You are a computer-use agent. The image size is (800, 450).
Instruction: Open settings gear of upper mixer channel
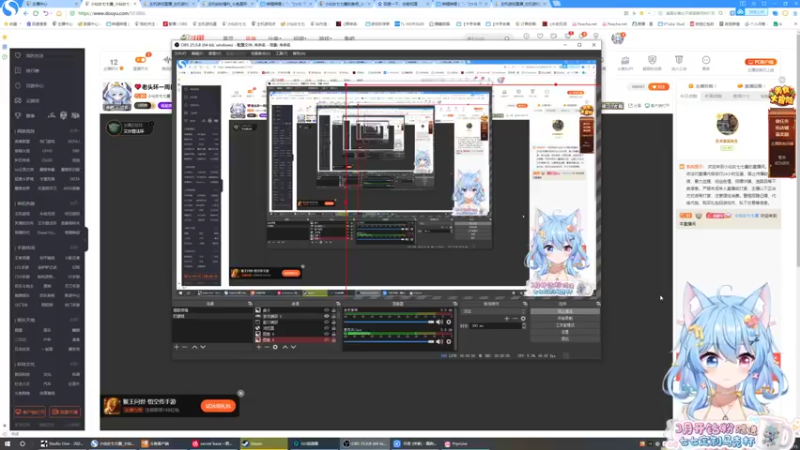pos(448,321)
